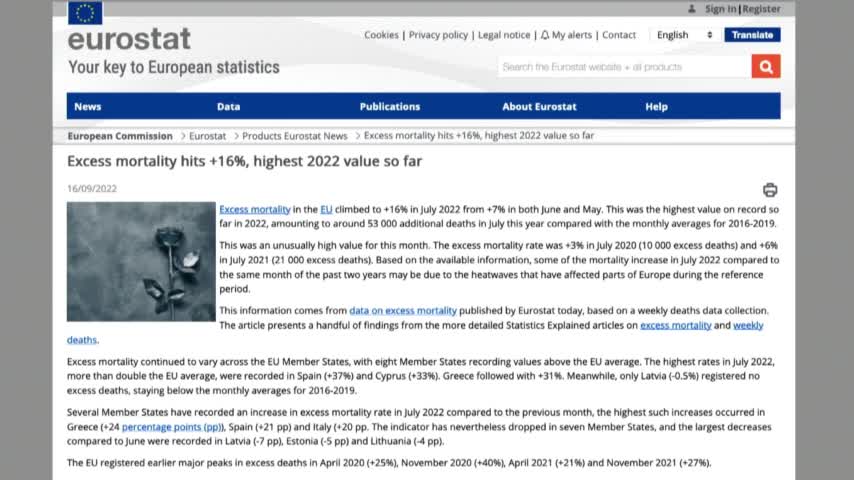This screenshot has height=480, width=854.
Task: Open the Cookies link
Action: [381, 35]
